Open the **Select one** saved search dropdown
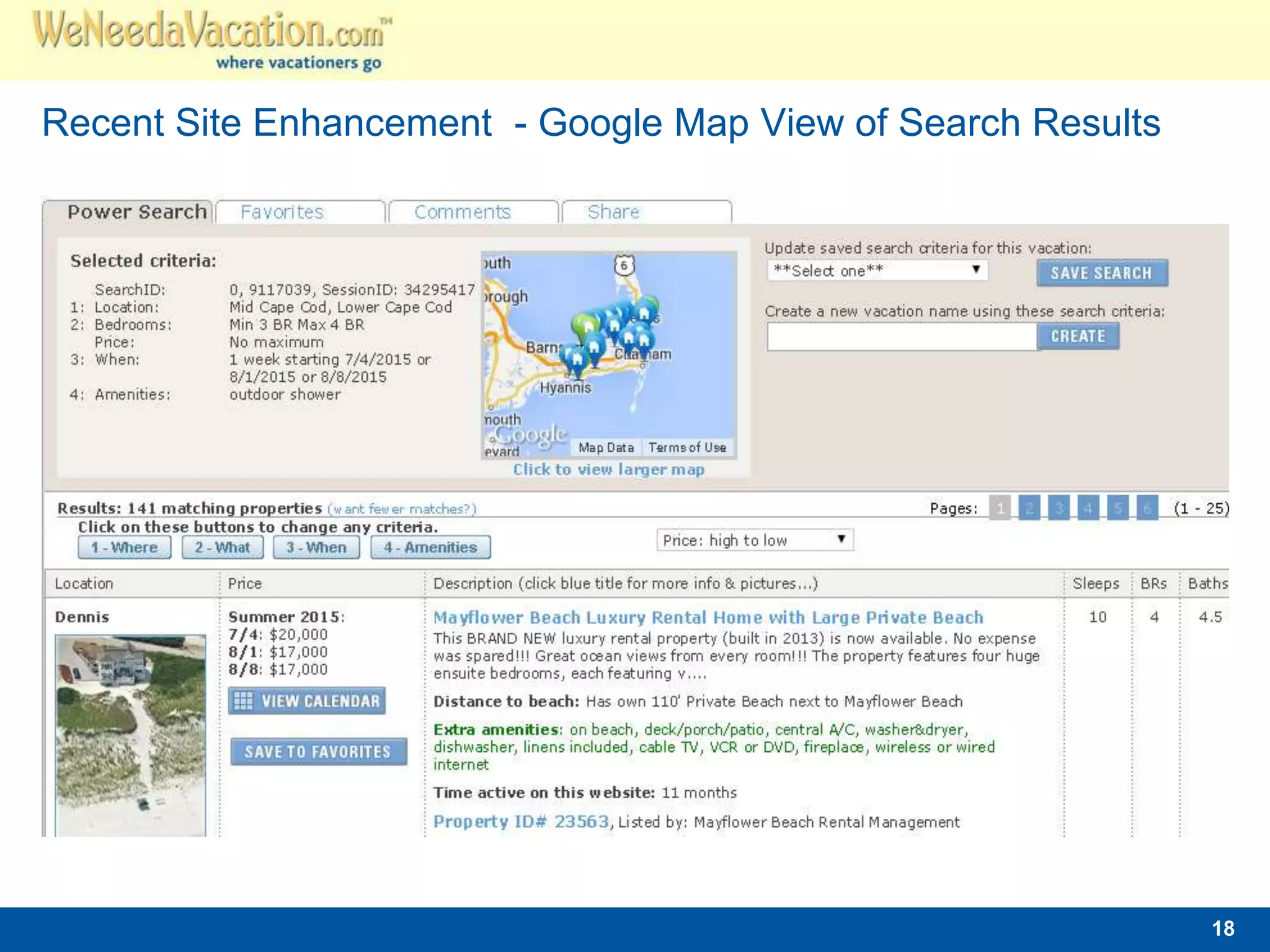Screen dimensions: 1270x952 point(877,270)
